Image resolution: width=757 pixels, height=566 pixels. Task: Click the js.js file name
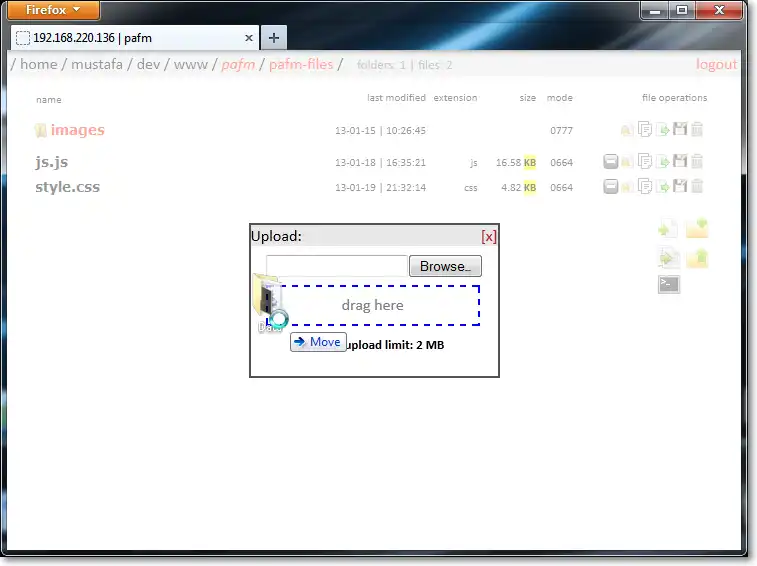point(52,162)
